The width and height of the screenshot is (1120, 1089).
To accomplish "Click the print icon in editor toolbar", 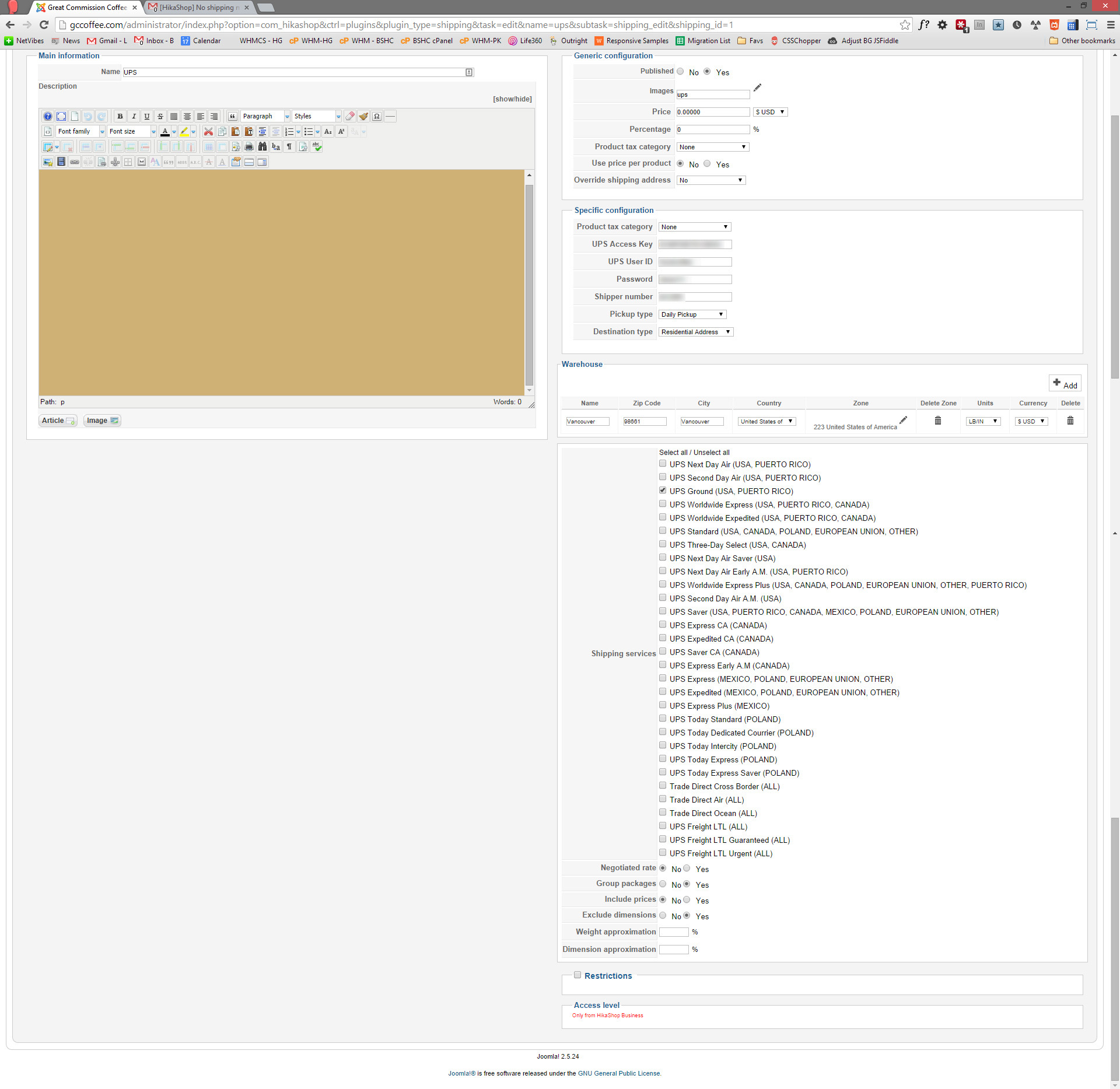I will pos(249,146).
